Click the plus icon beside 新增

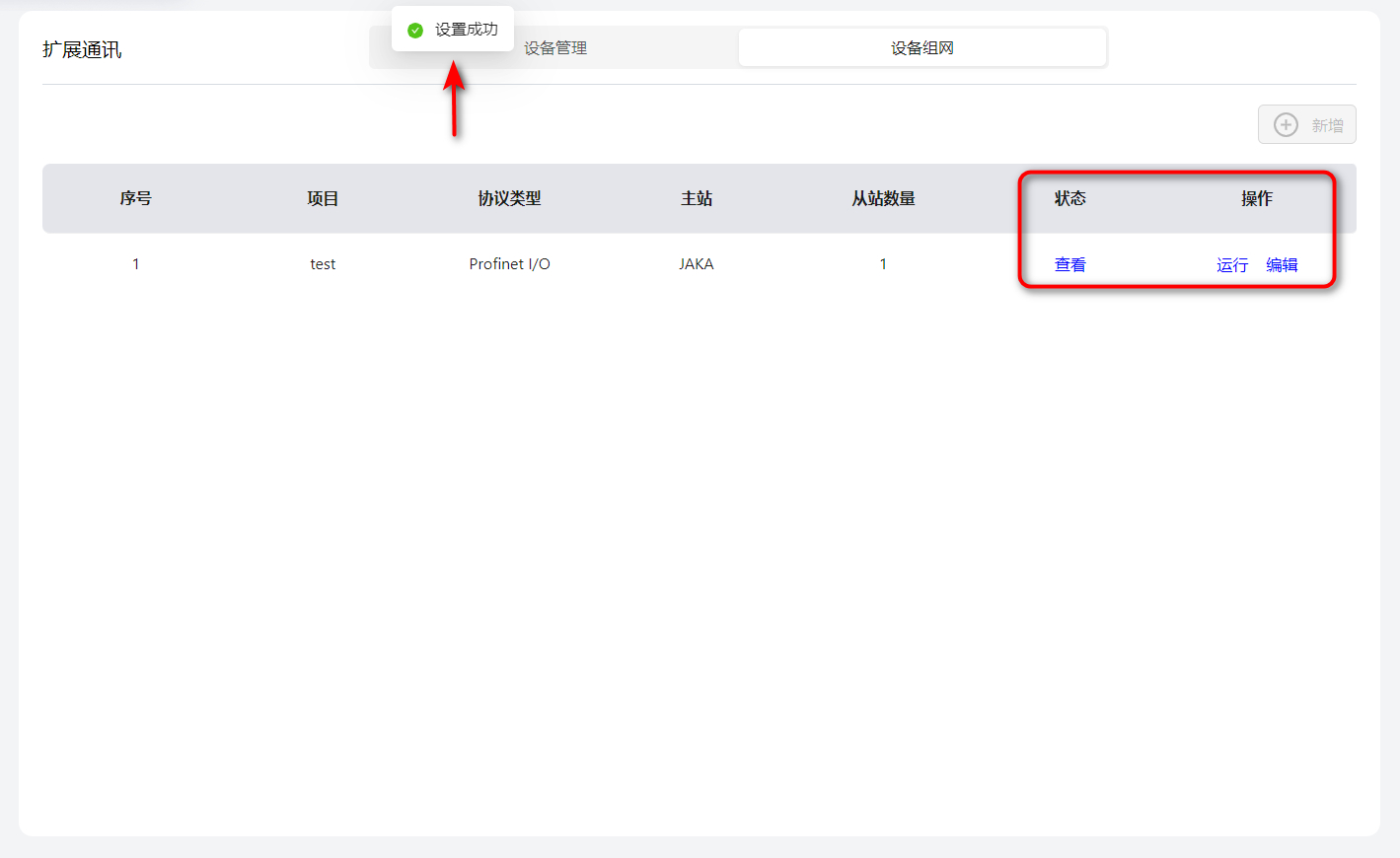(1286, 125)
